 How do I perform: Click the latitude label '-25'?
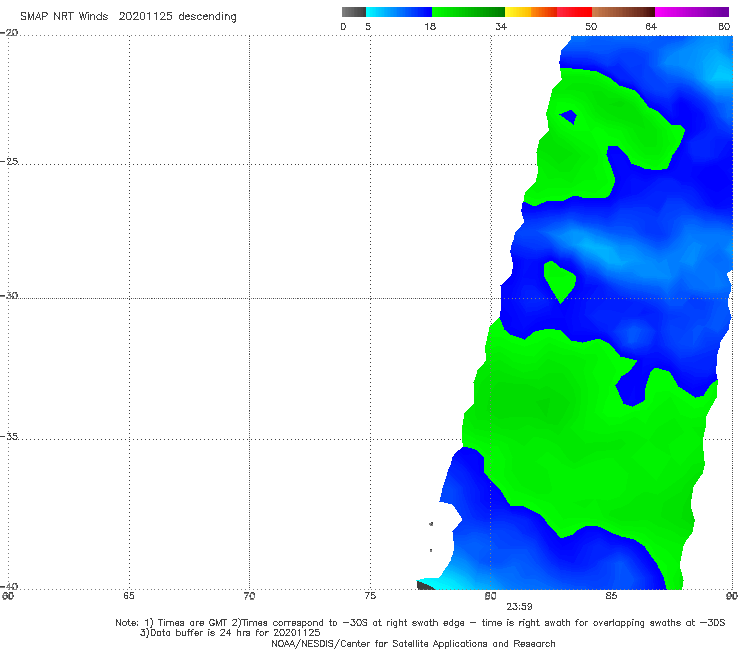coord(10,161)
